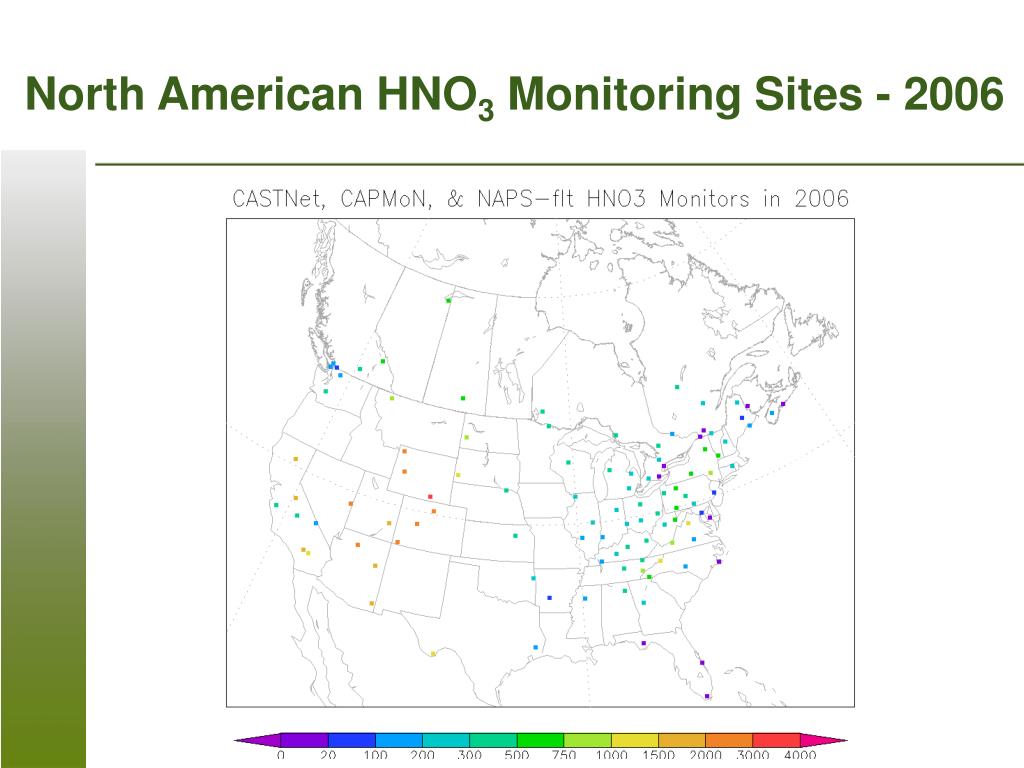Pick the light blue 100–200 color bar segment

pyautogui.click(x=398, y=740)
